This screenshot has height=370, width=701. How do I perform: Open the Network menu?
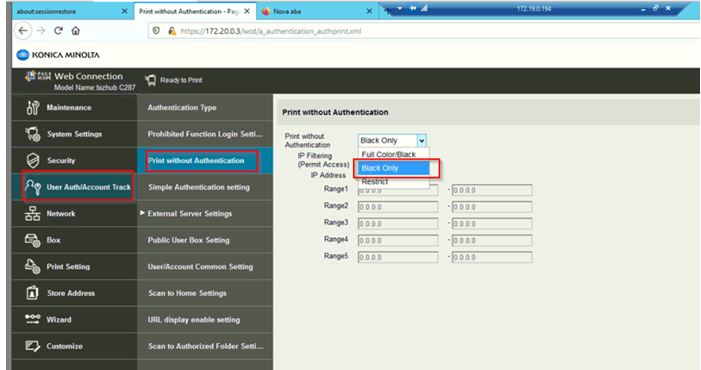click(61, 214)
